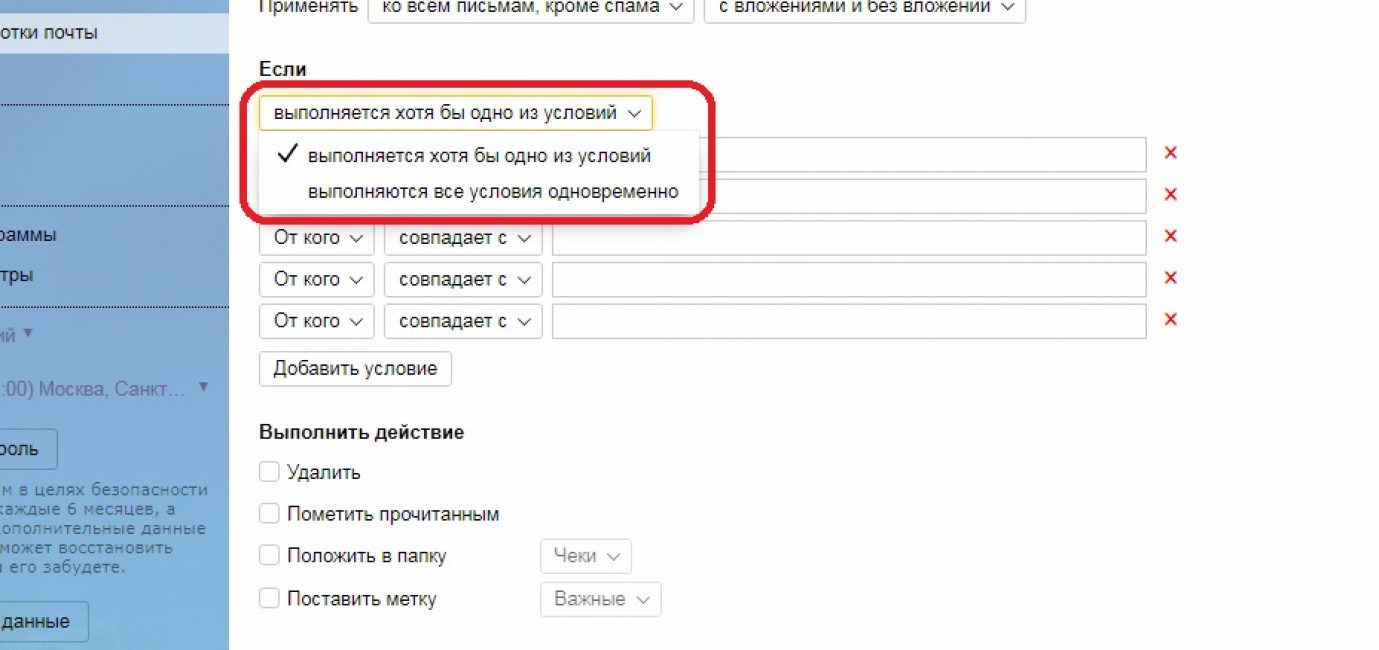Remove the third condition using its red cross
This screenshot has height=650, width=1379.
coord(1170,237)
